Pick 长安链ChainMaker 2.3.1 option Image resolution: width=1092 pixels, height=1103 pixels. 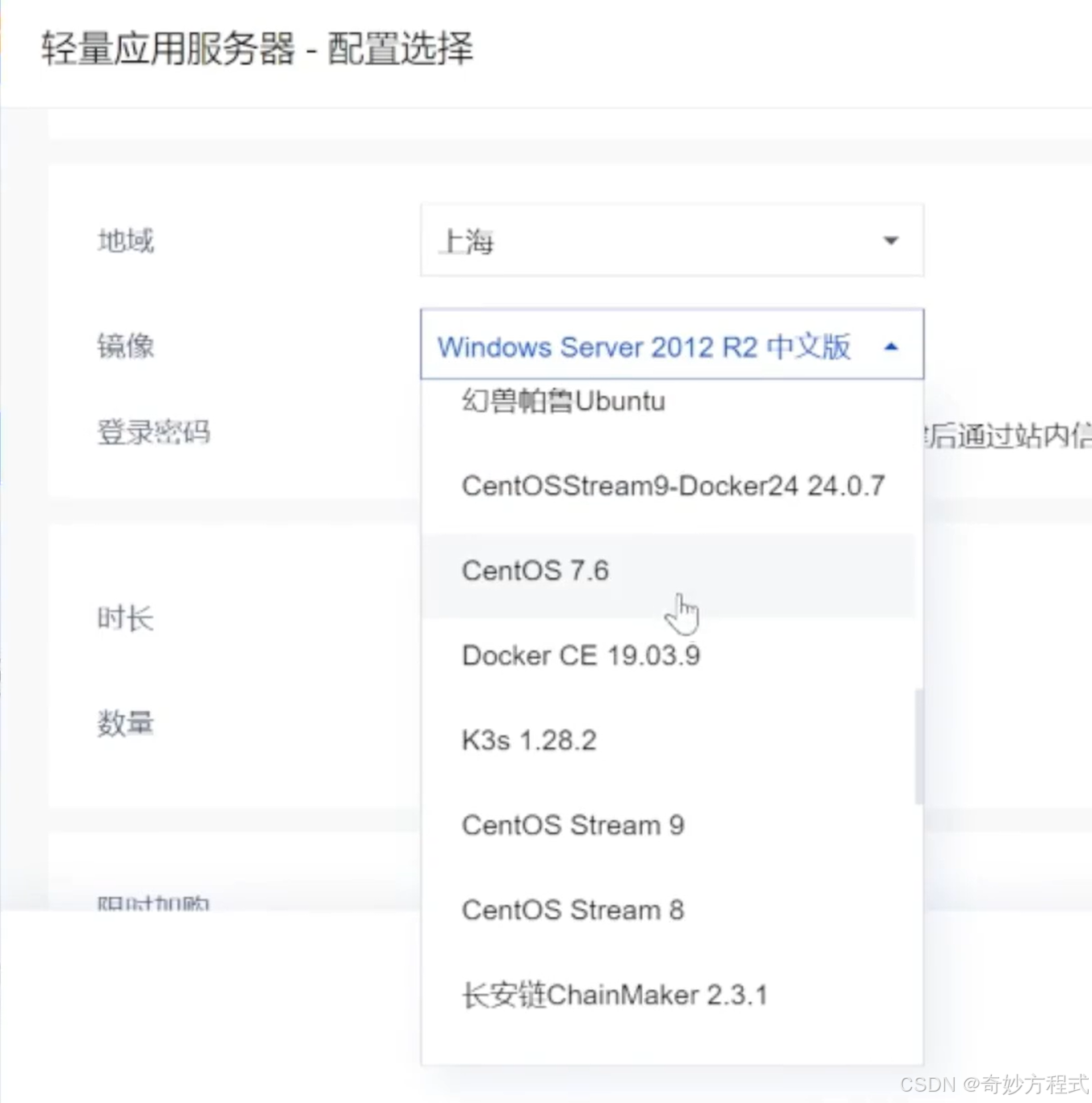pyautogui.click(x=668, y=995)
